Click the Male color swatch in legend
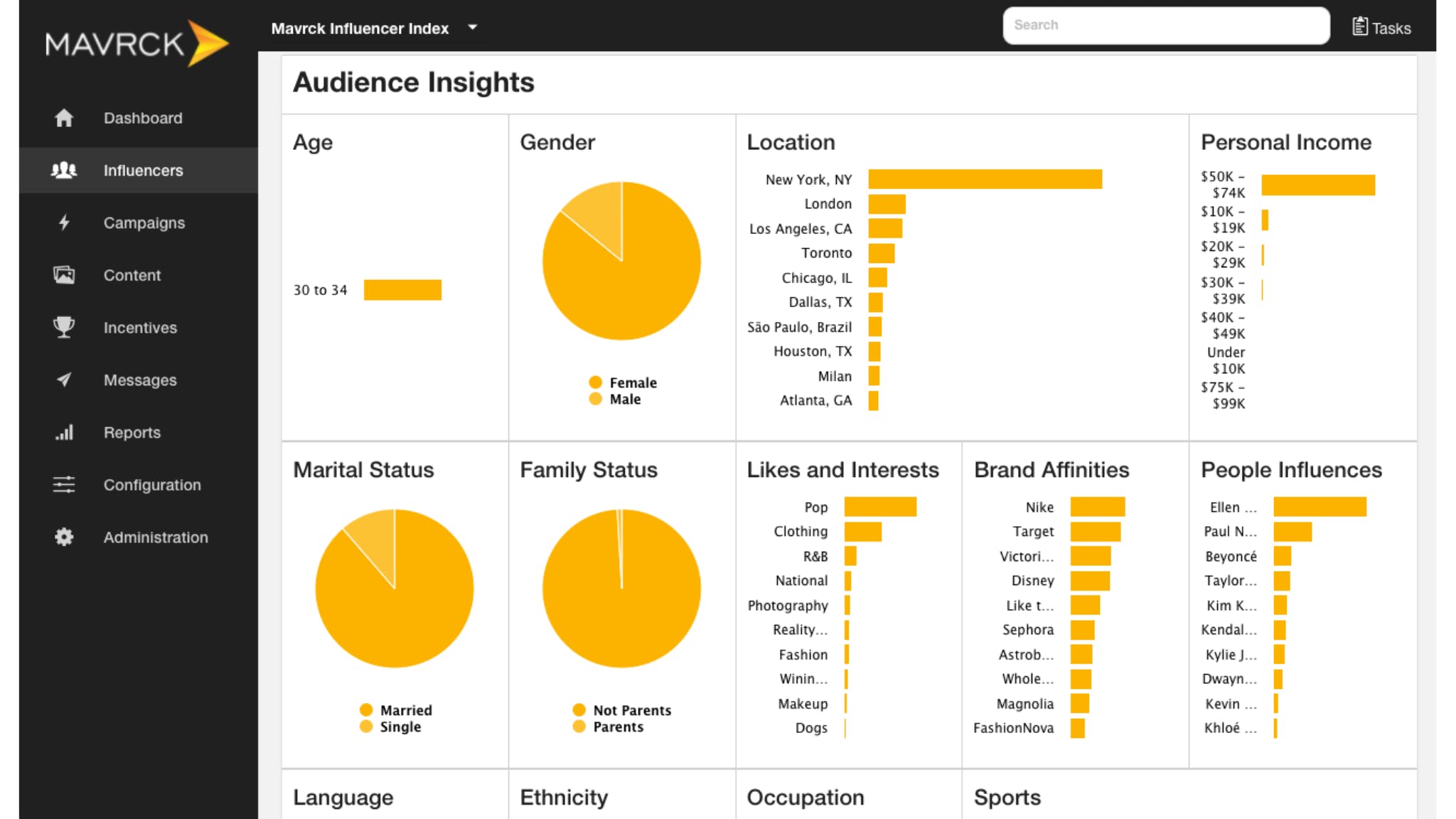 [595, 399]
